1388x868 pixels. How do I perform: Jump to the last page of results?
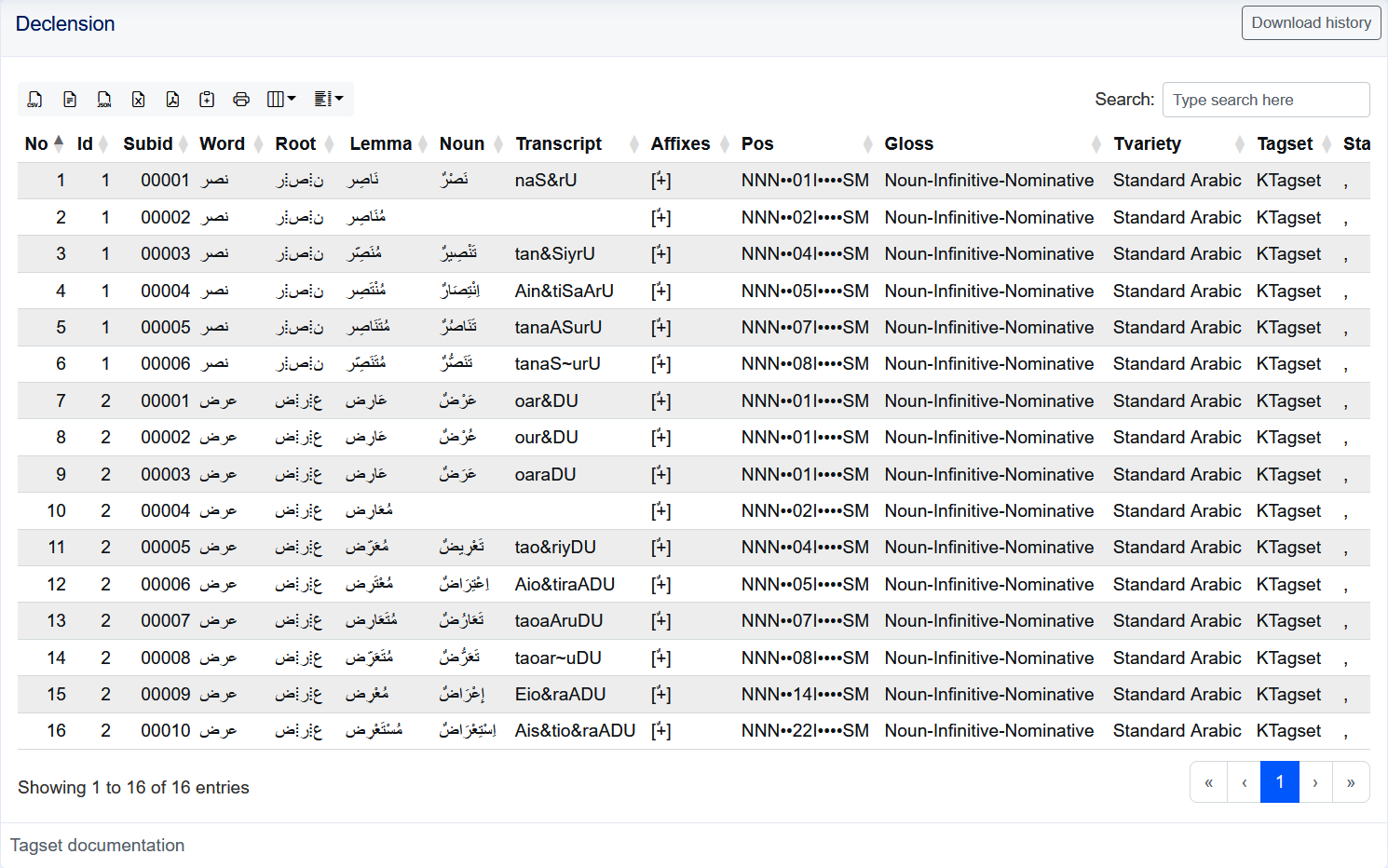[x=1351, y=782]
